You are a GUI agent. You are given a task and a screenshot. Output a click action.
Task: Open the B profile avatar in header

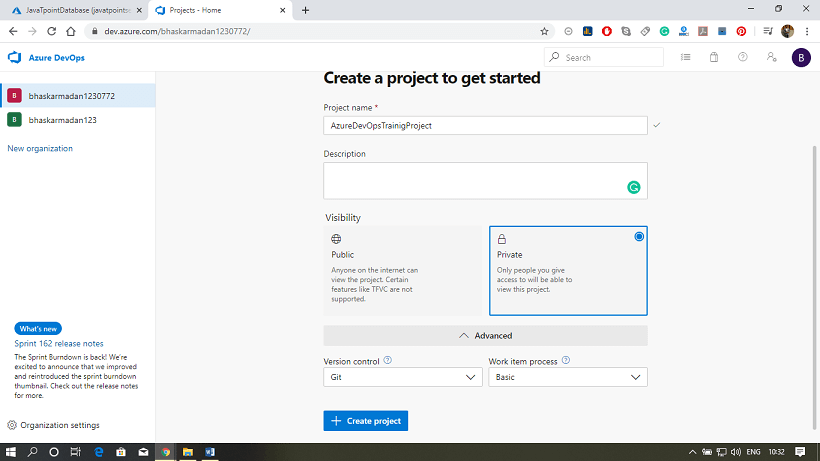(801, 57)
